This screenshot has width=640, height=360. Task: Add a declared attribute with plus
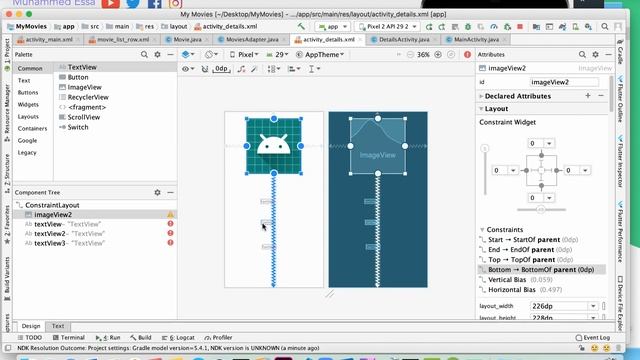click(588, 96)
